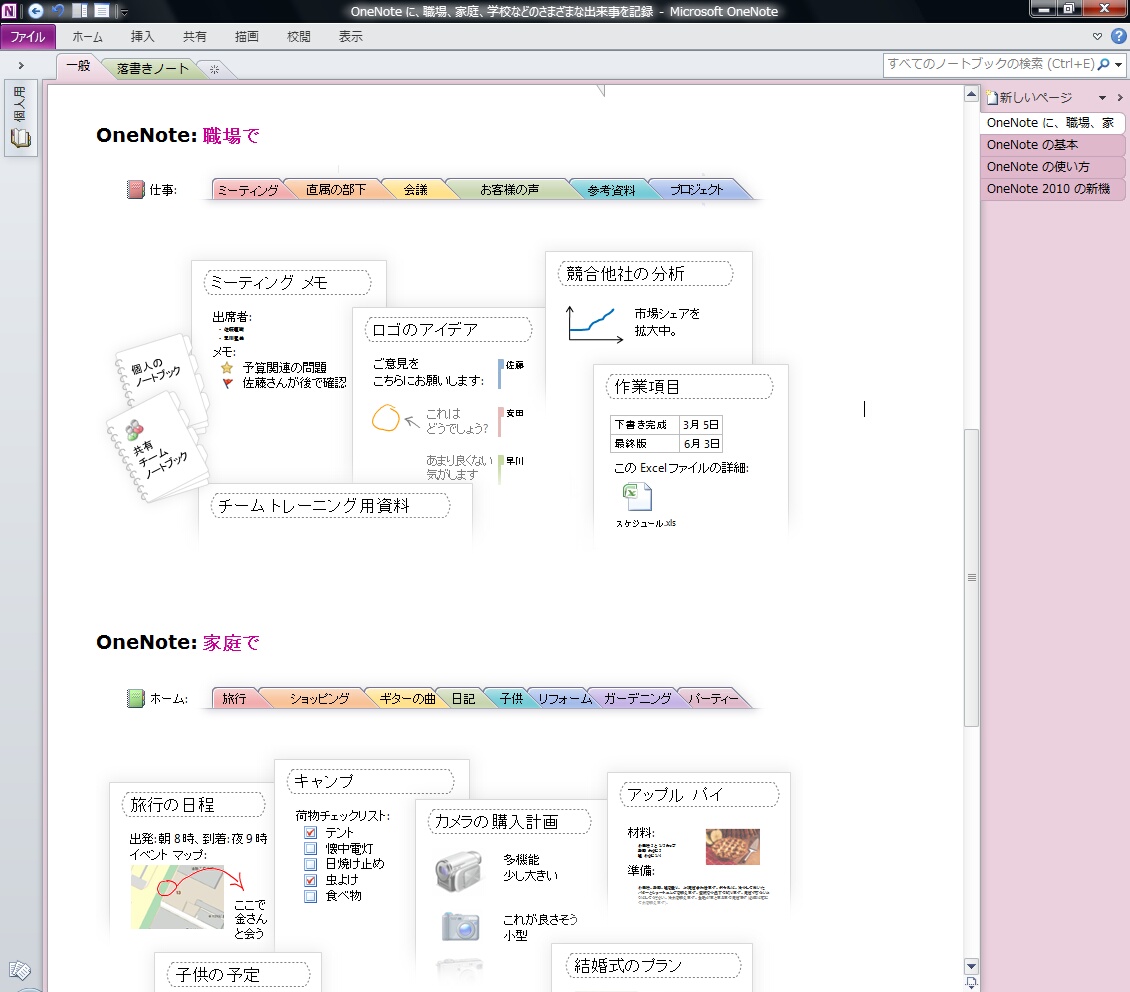The width and height of the screenshot is (1130, 992).
Task: Open the search scope dropdown arrow
Action: point(1118,65)
